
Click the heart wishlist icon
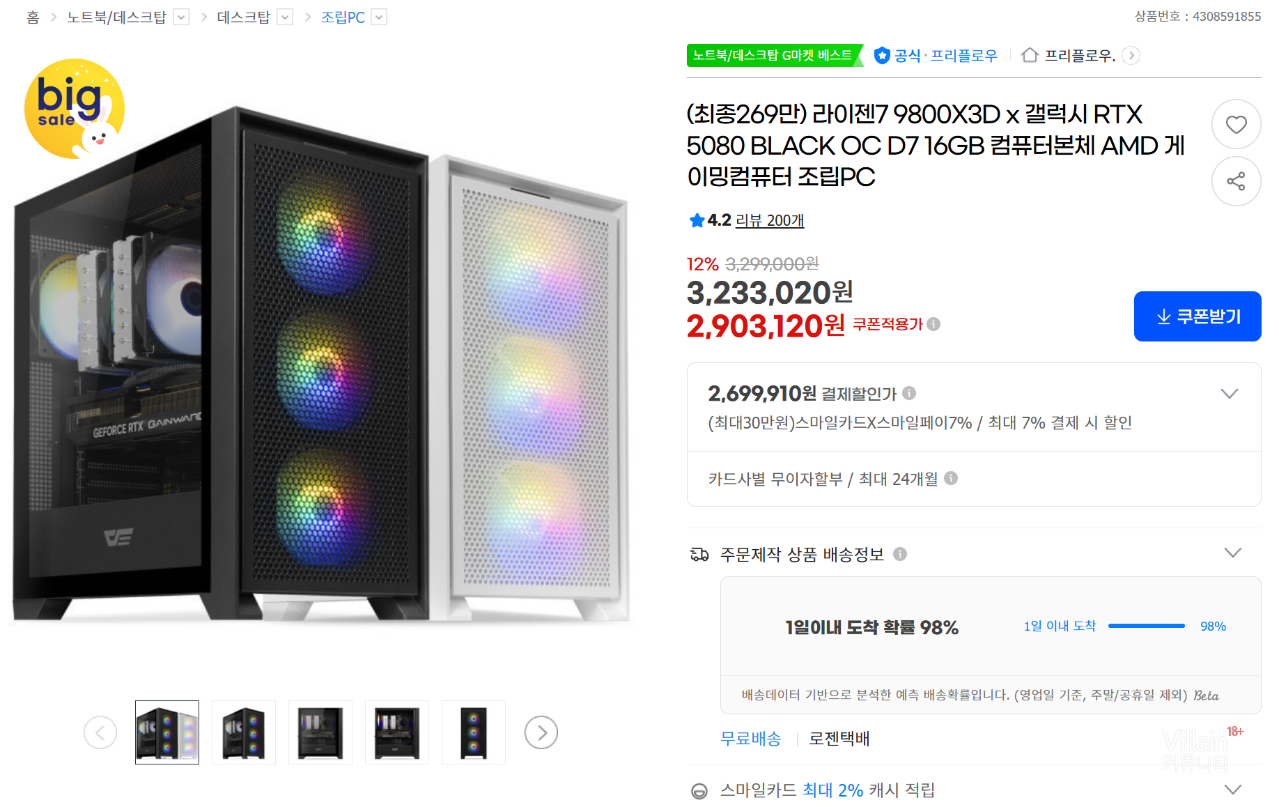click(1236, 125)
